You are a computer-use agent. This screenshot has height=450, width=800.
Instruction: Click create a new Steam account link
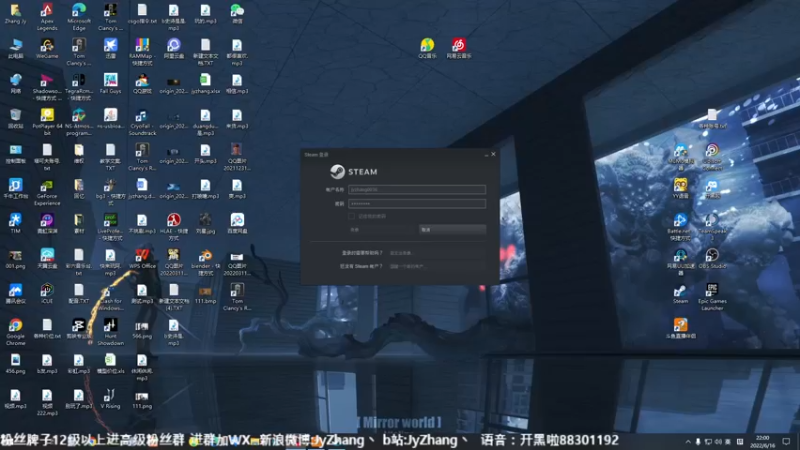407,266
